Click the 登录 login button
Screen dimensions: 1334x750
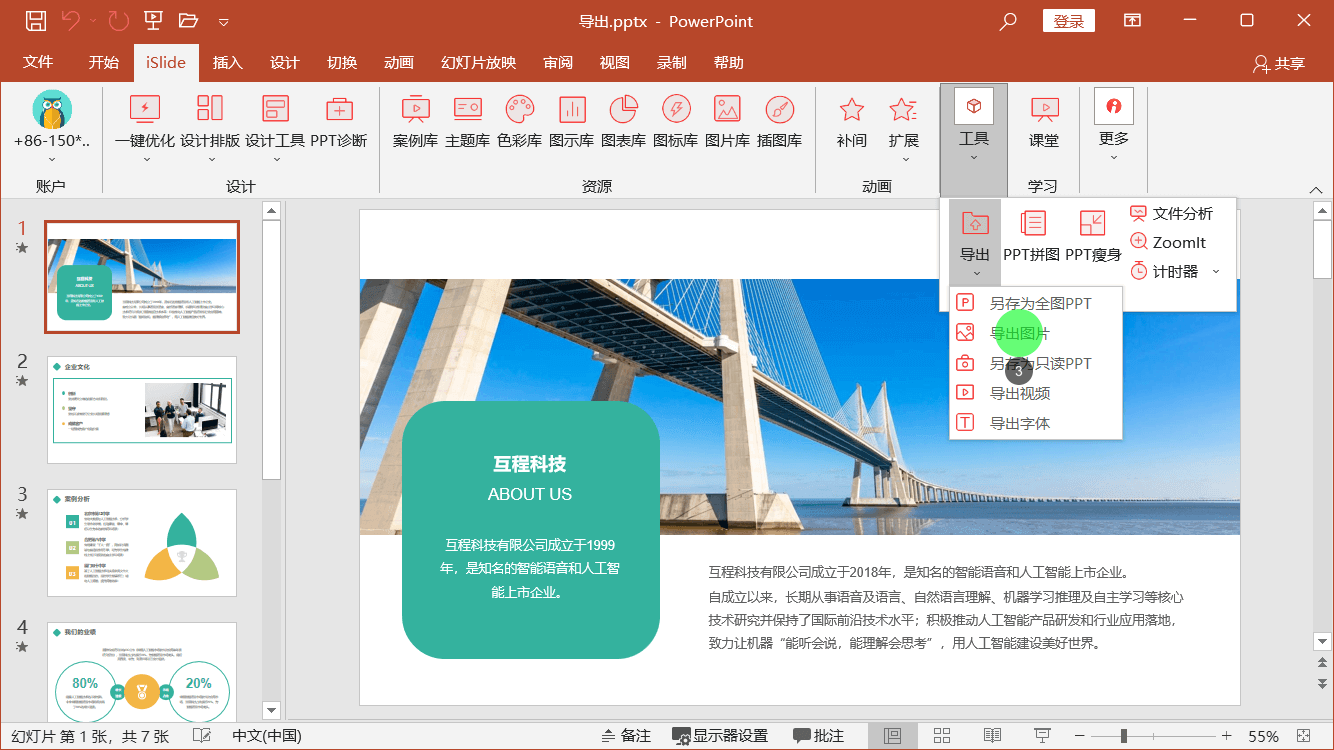coord(1069,21)
